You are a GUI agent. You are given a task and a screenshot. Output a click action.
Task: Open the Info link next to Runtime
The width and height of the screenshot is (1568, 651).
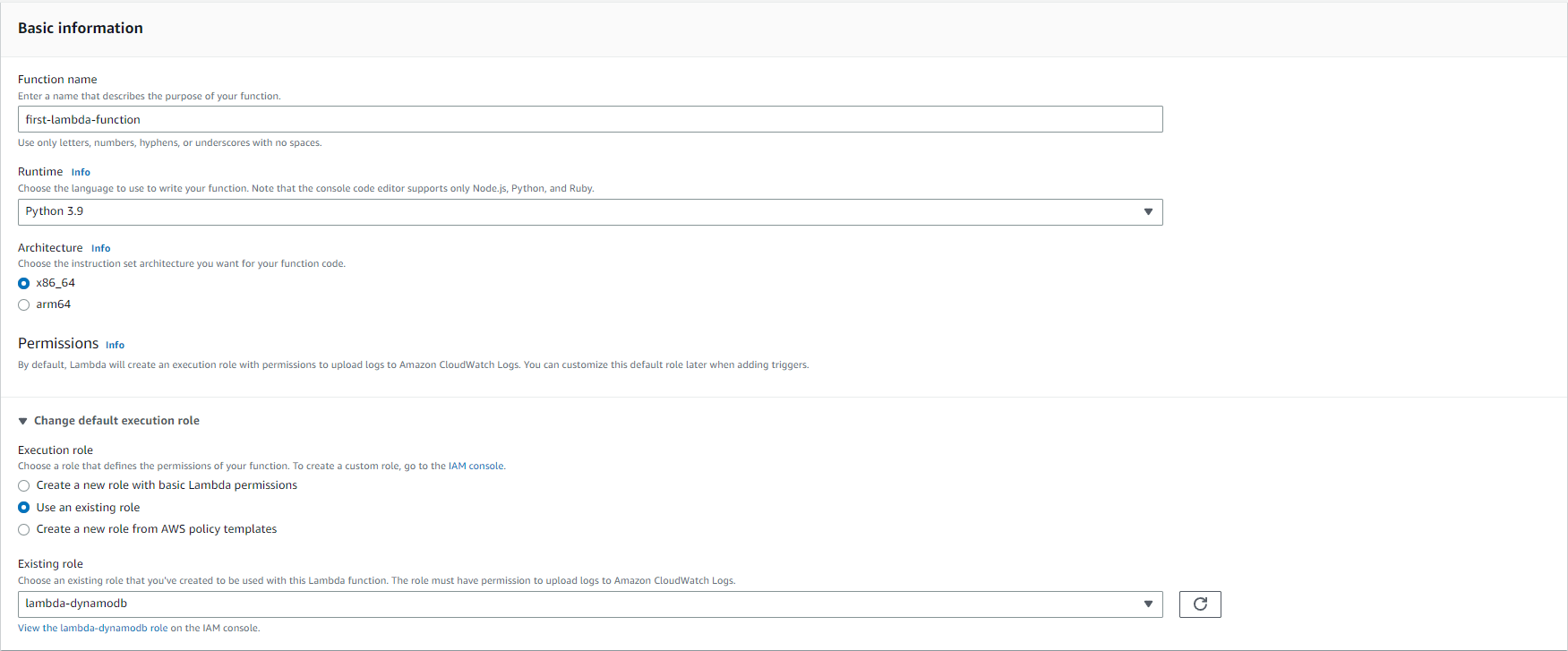click(81, 172)
